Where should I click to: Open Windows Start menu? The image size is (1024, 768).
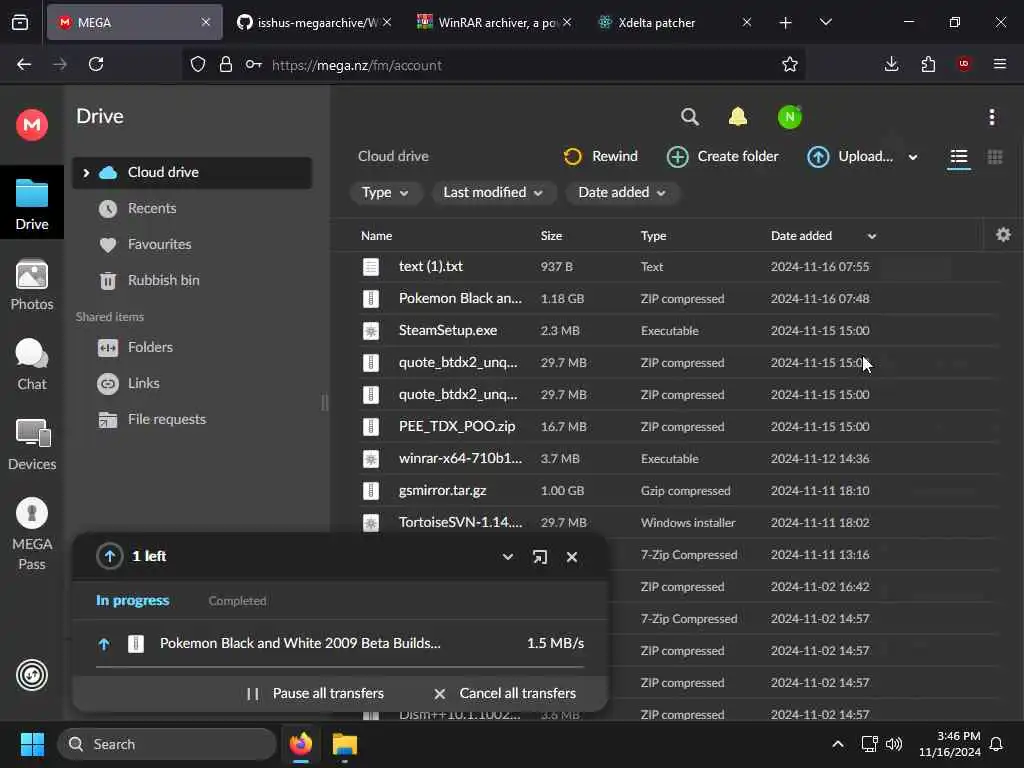pyautogui.click(x=31, y=744)
